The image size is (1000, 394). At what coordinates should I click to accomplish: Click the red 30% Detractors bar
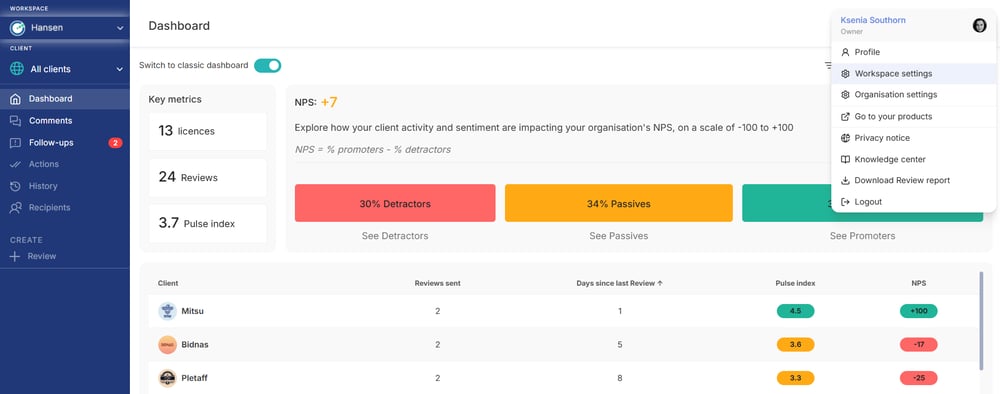click(395, 203)
